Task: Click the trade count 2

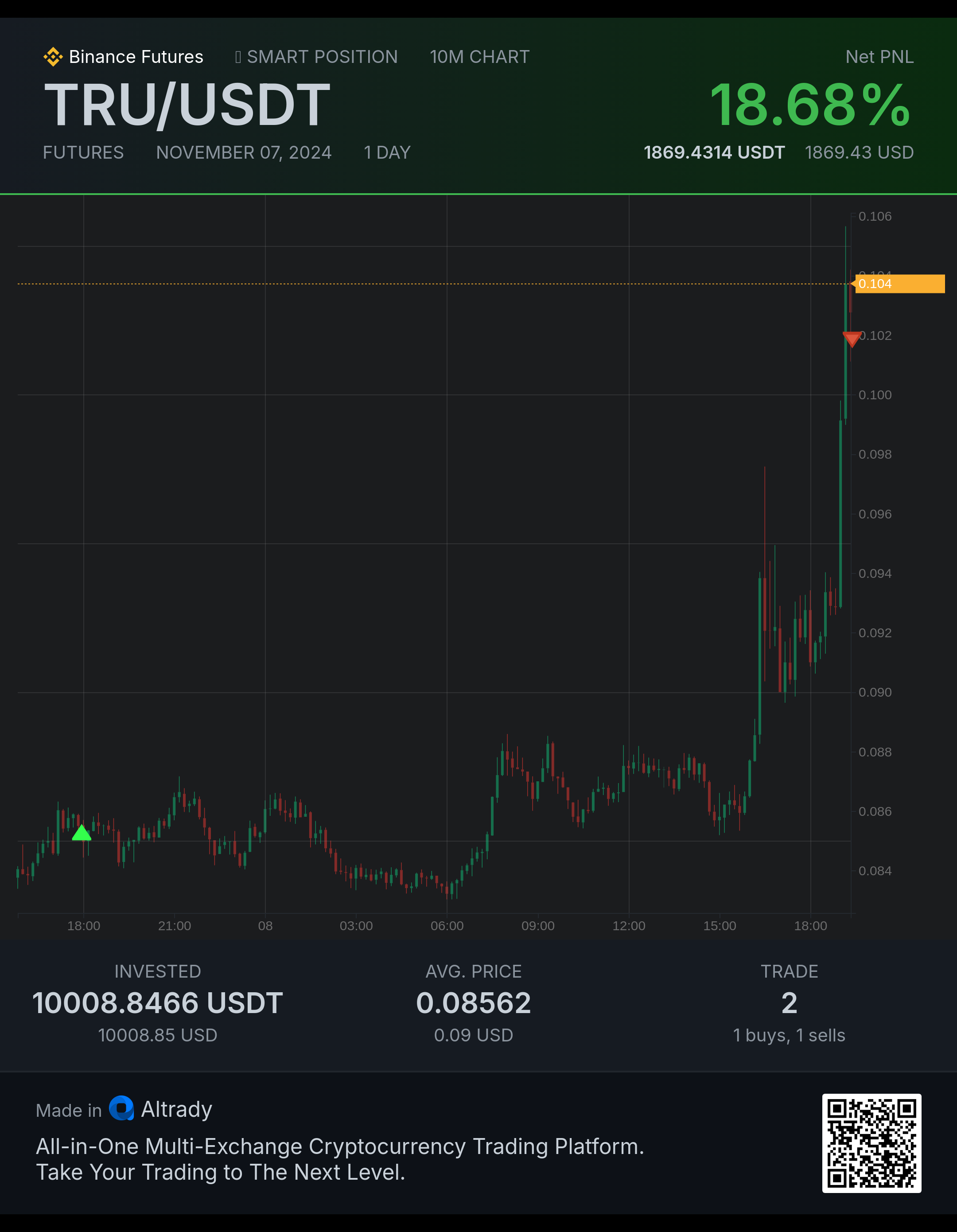Action: click(790, 1003)
